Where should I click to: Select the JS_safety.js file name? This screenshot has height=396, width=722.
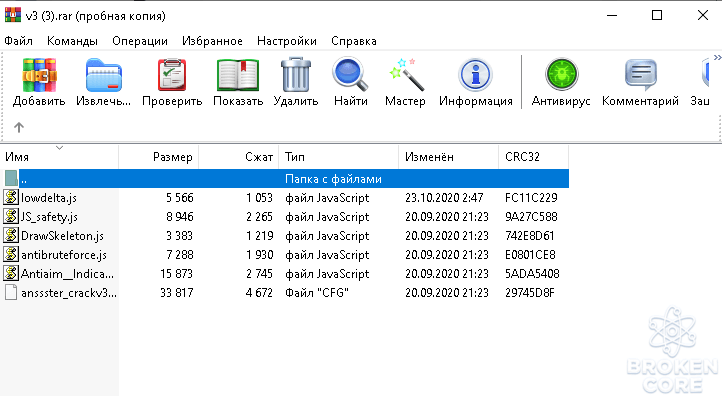coord(49,217)
